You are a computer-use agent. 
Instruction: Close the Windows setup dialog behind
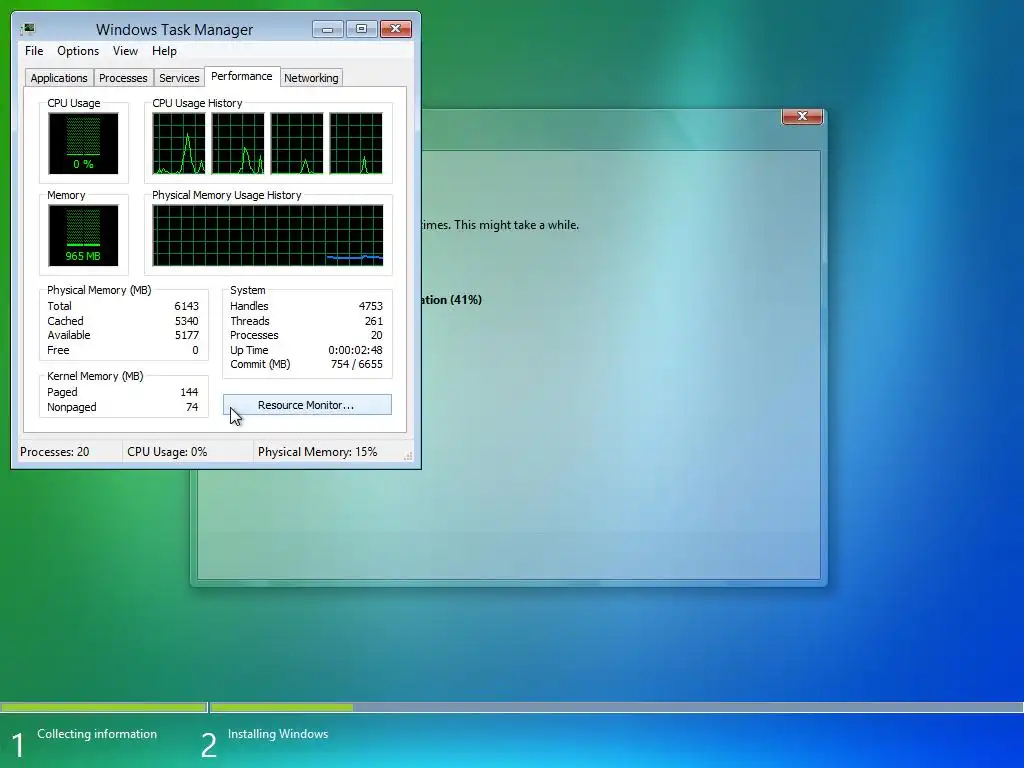[802, 116]
